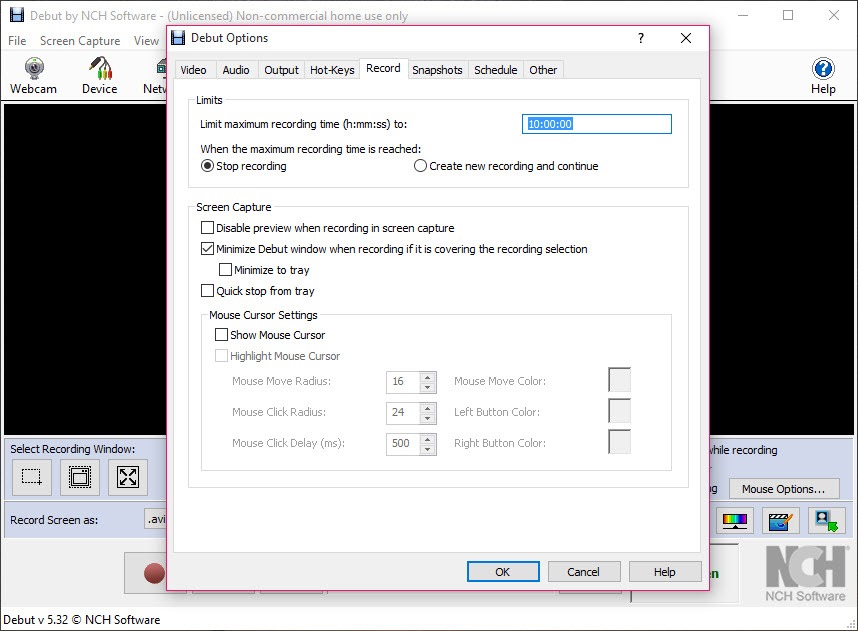The height and width of the screenshot is (631, 858).
Task: Enable Disable preview when recording checkbox
Action: pos(207,228)
